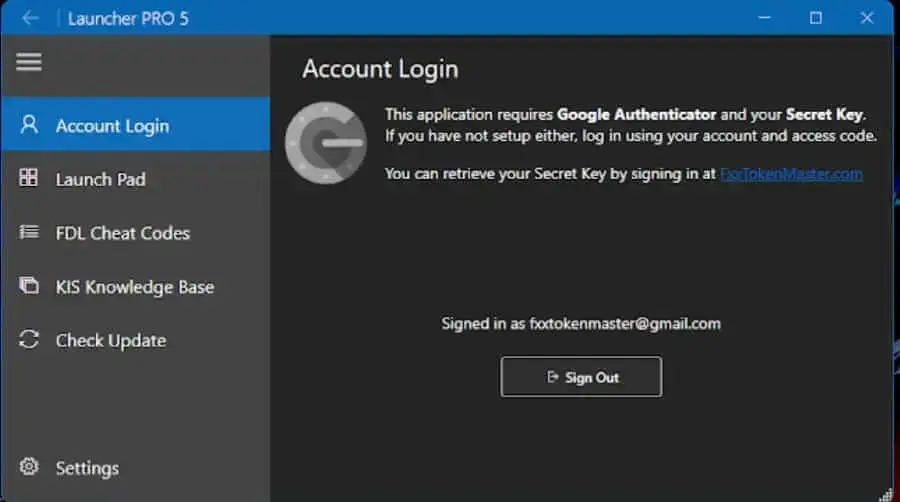This screenshot has width=900, height=502.
Task: Click the KIS Knowledge Base stack icon
Action: click(x=29, y=286)
